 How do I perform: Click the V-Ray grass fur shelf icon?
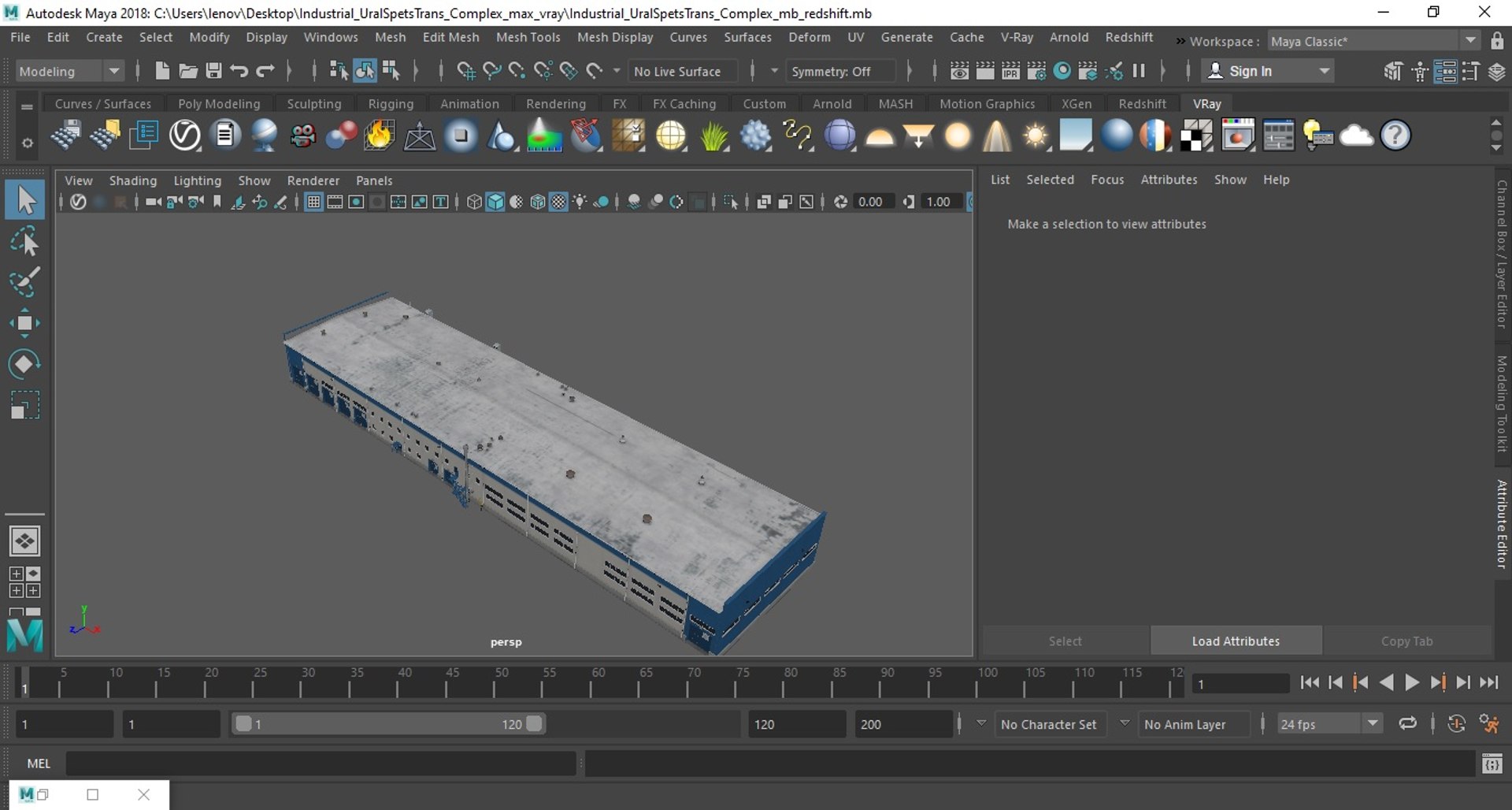pos(713,136)
